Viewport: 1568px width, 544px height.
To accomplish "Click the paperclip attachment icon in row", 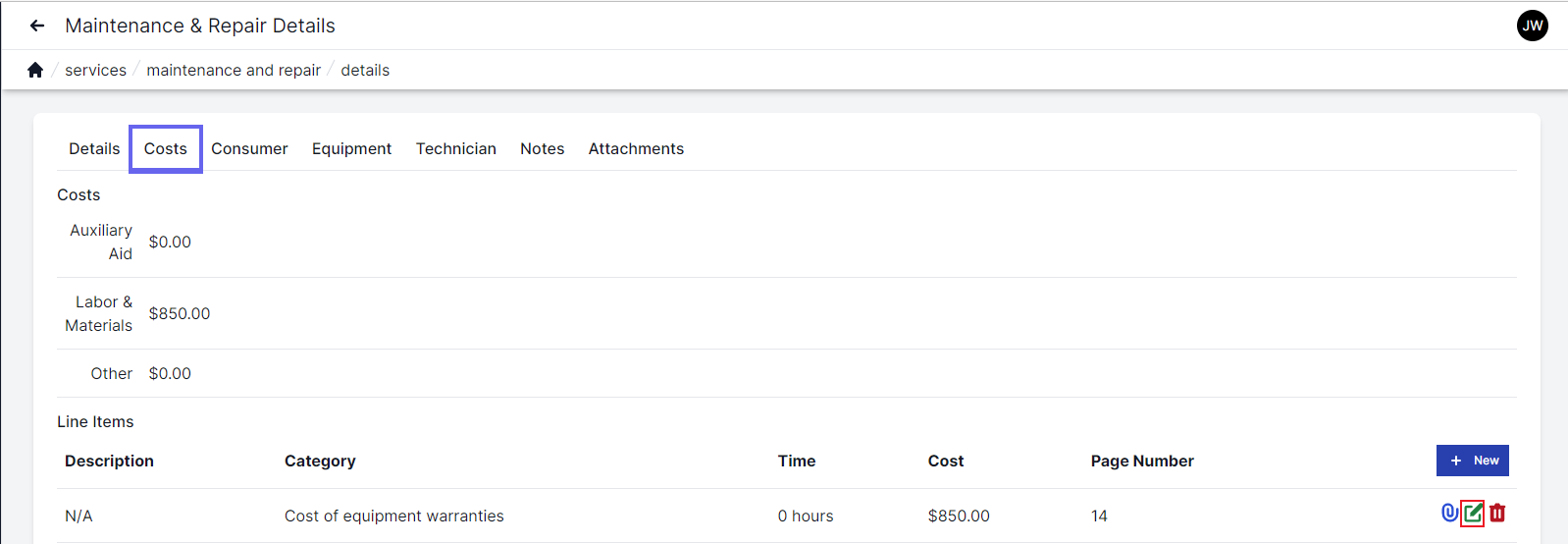I will (1448, 513).
